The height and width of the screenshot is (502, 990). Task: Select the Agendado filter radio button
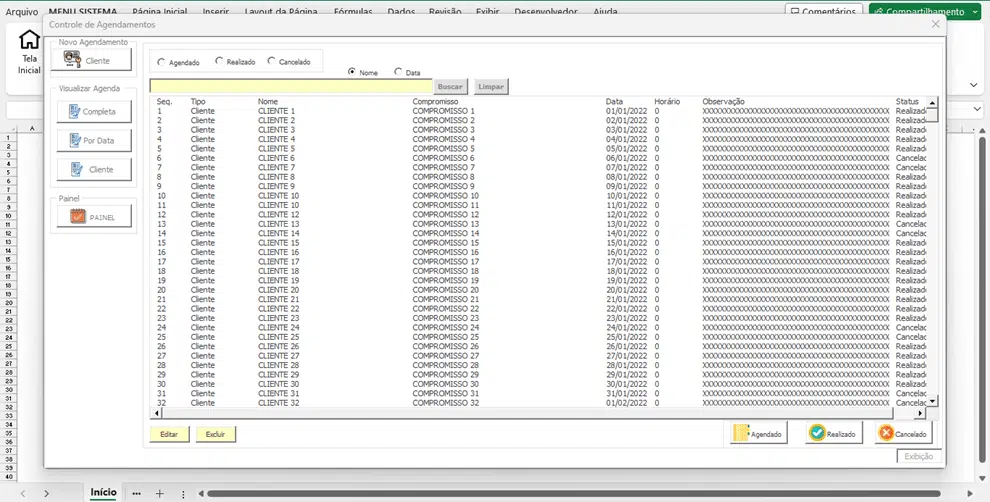pos(162,62)
